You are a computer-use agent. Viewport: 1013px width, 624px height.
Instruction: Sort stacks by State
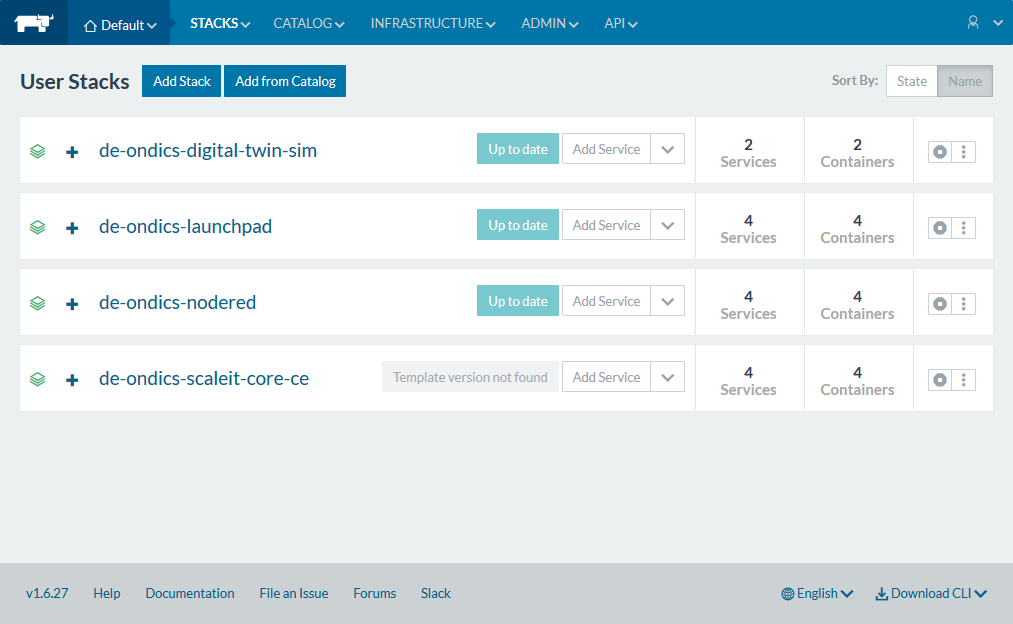[x=912, y=81]
